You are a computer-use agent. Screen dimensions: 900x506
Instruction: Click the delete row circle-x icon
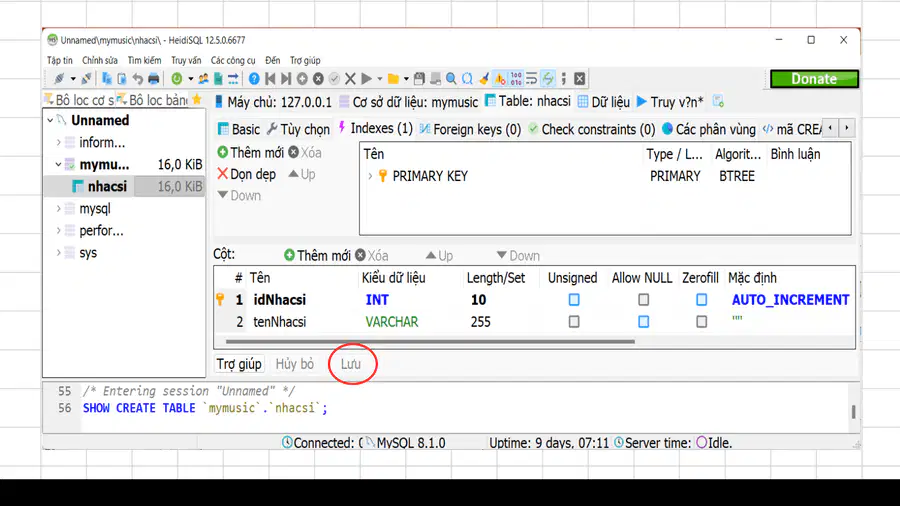coord(318,79)
